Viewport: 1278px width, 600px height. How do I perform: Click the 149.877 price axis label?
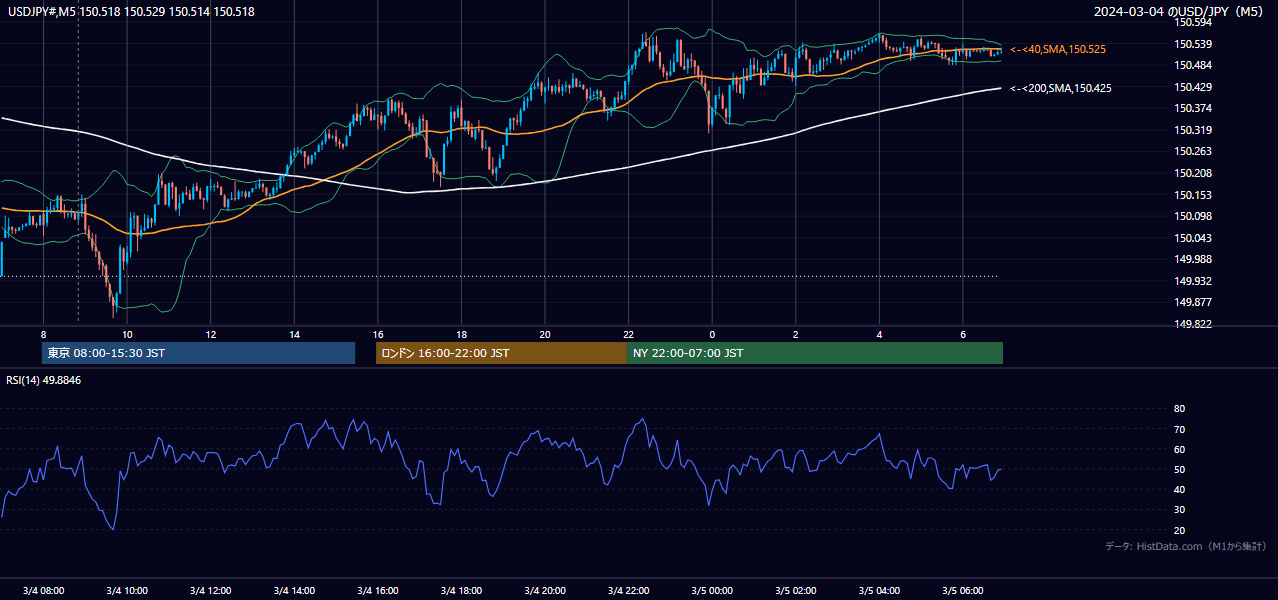pos(1193,302)
